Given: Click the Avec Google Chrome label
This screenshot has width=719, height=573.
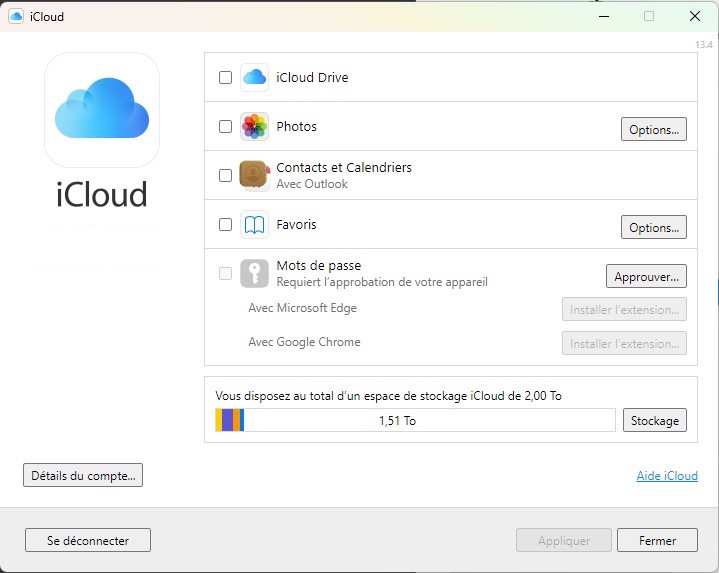Looking at the screenshot, I should click(304, 342).
